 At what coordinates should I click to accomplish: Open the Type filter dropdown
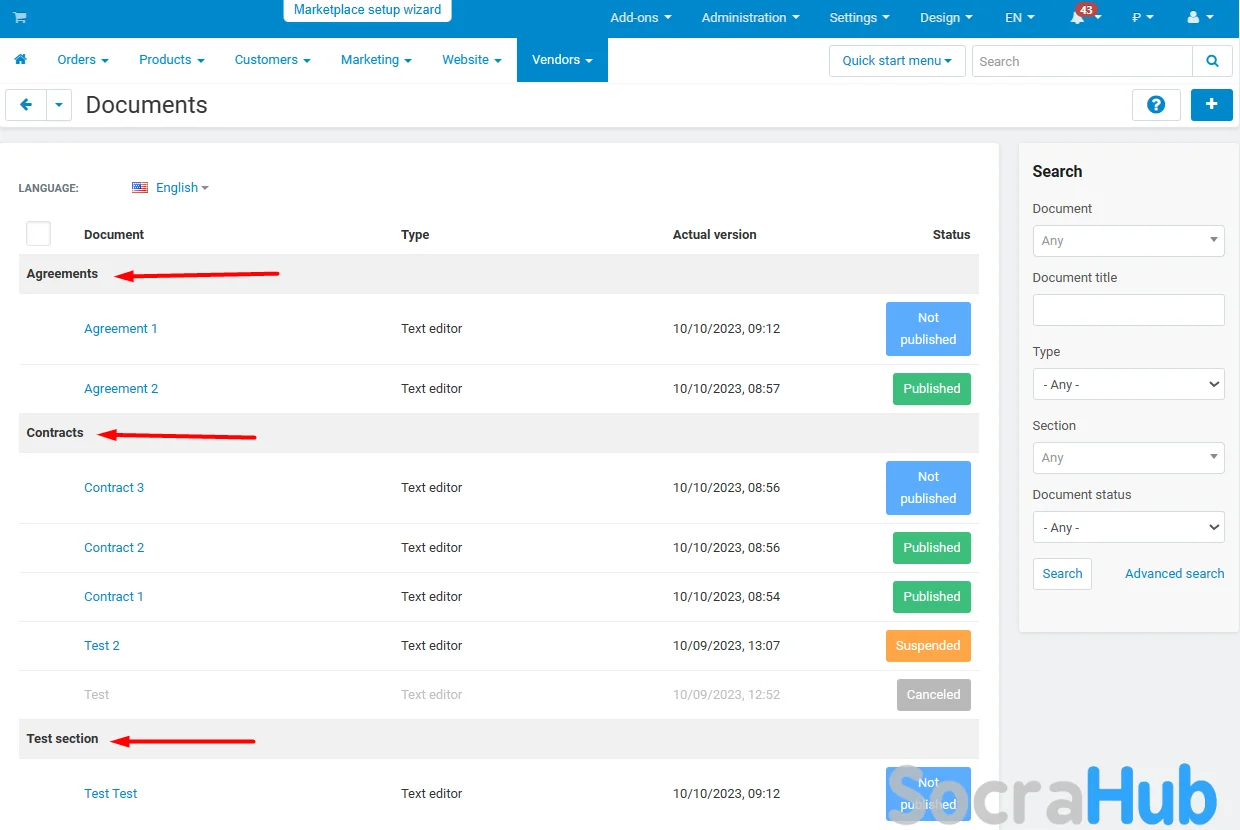(1128, 385)
